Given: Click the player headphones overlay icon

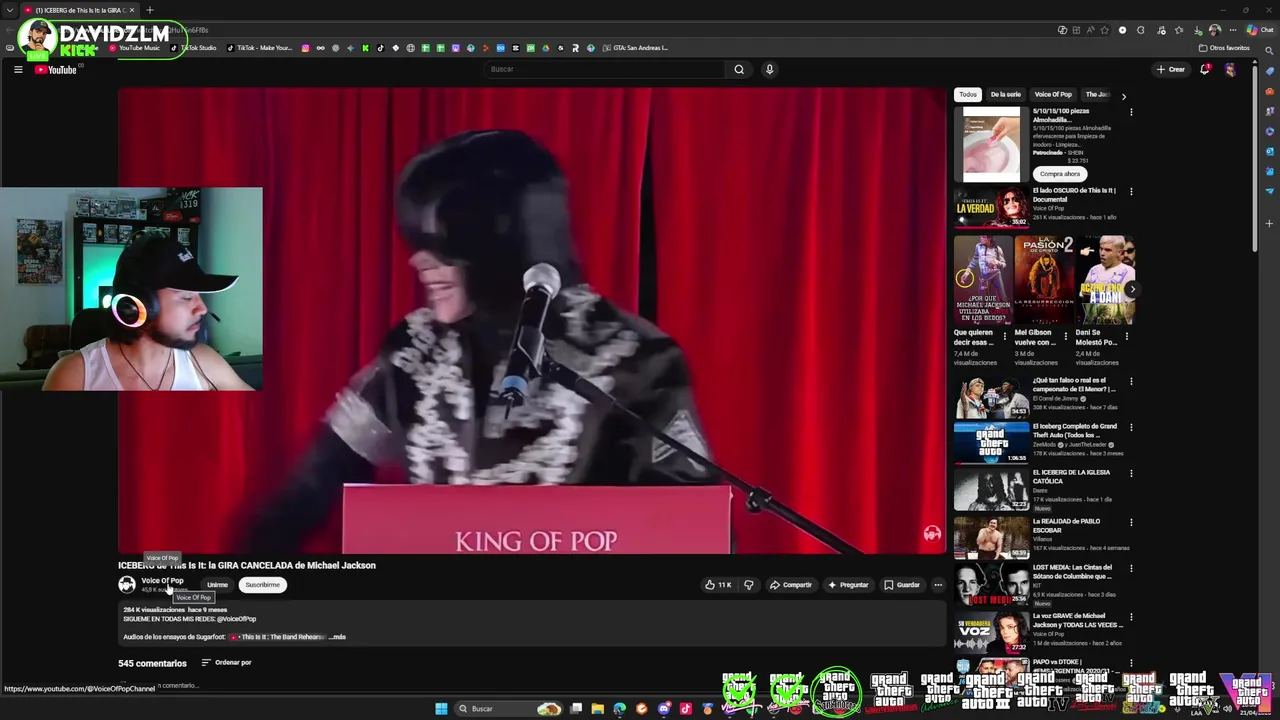Looking at the screenshot, I should 932,534.
